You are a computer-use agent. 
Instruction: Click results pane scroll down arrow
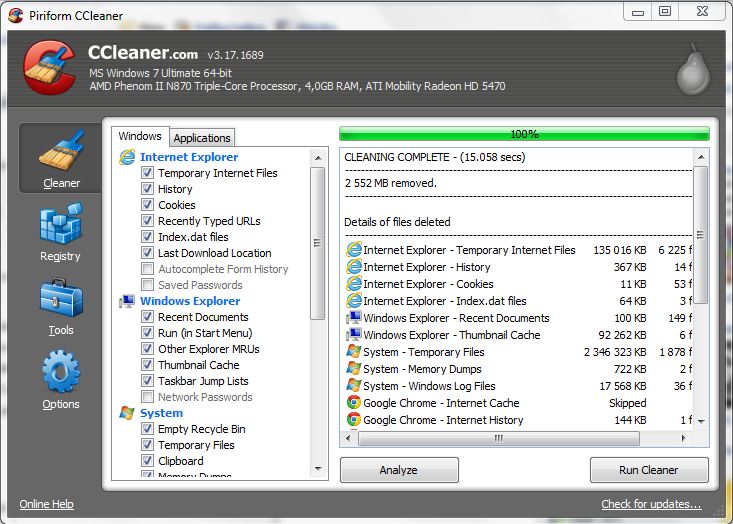701,421
